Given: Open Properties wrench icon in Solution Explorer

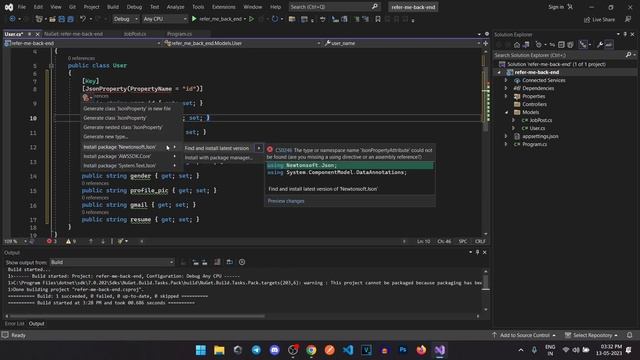Looking at the screenshot, I should [600, 44].
